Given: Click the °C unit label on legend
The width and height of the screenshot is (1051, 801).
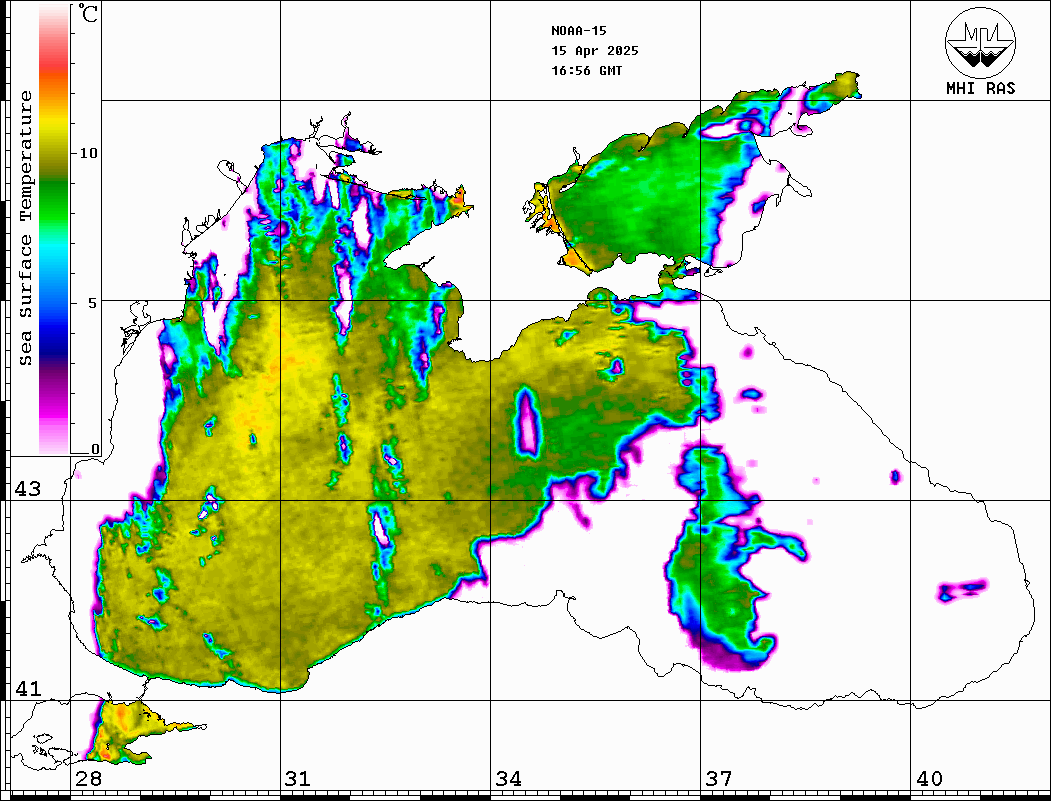Looking at the screenshot, I should [x=87, y=13].
